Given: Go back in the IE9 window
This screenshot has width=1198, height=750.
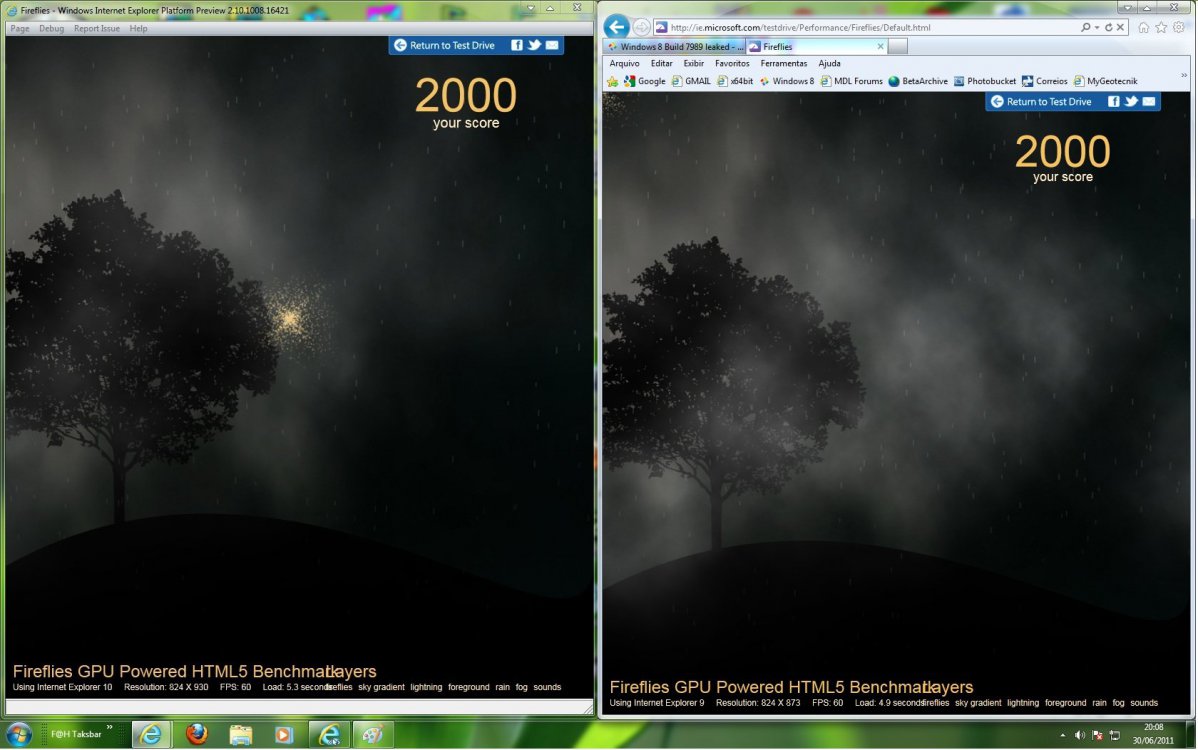Looking at the screenshot, I should point(617,27).
